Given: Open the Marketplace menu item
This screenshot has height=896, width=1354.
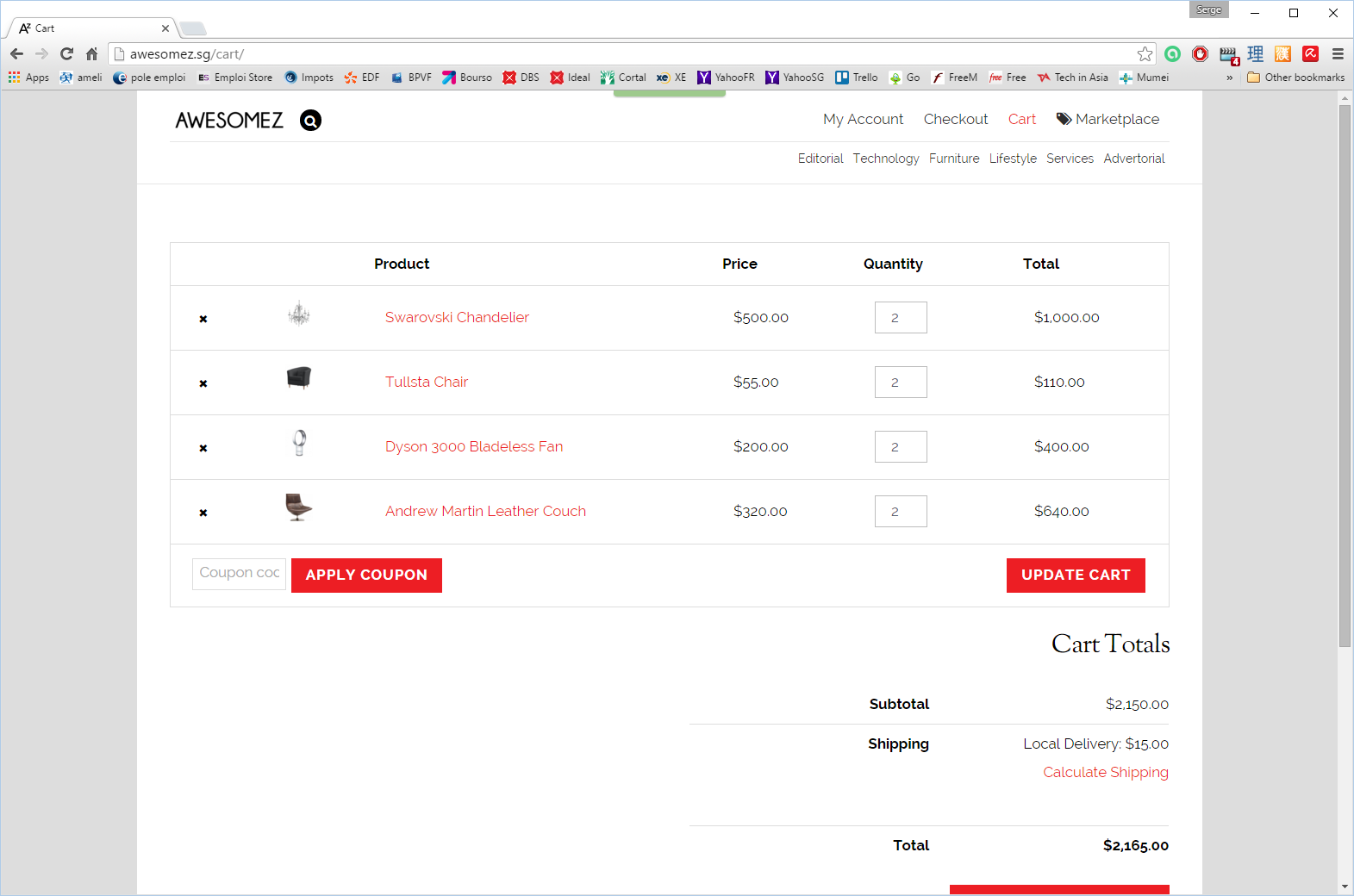Looking at the screenshot, I should (1108, 119).
